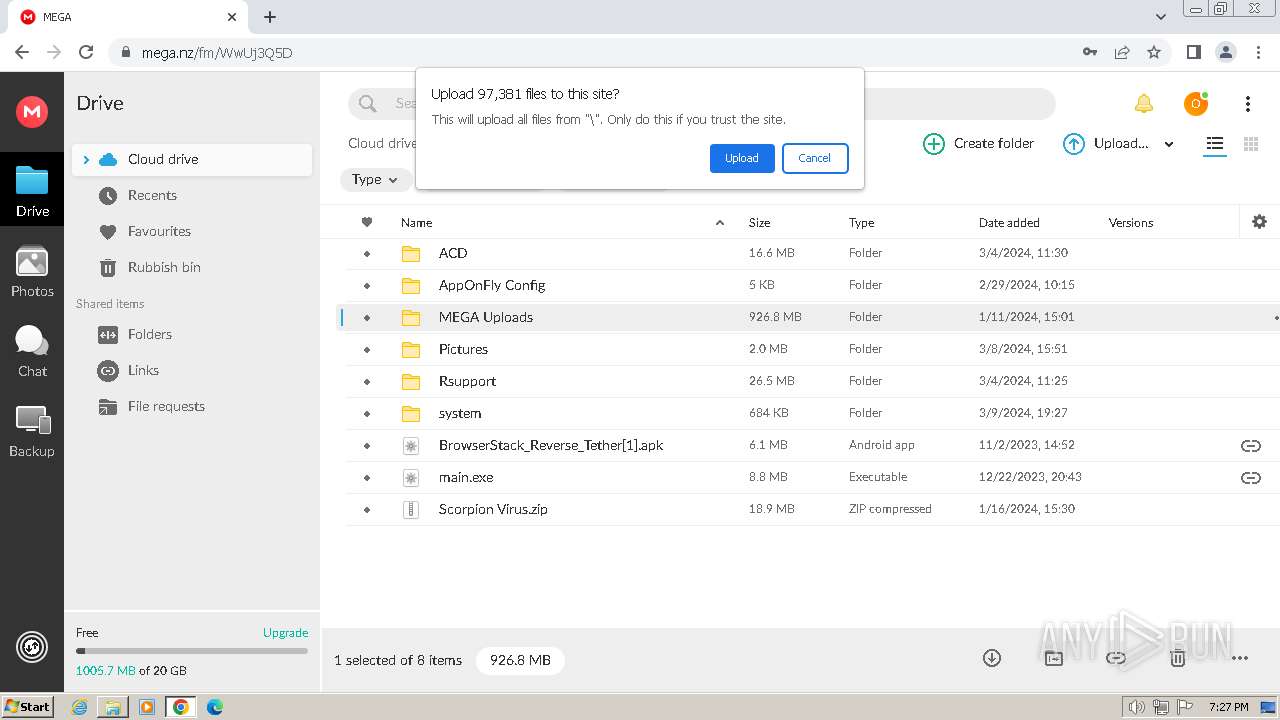Screen dimensions: 1280x720
Task: Bookmark this page with star
Action: [x=1154, y=52]
